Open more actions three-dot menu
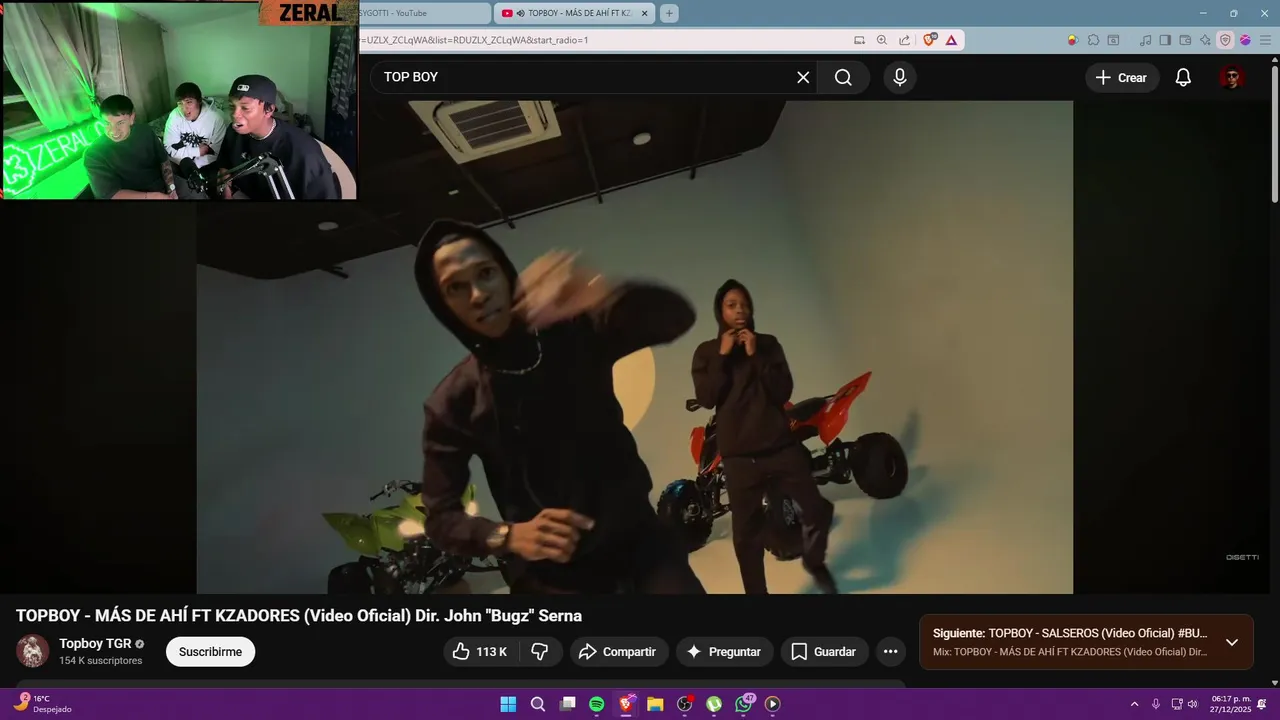The height and width of the screenshot is (720, 1280). click(x=891, y=652)
